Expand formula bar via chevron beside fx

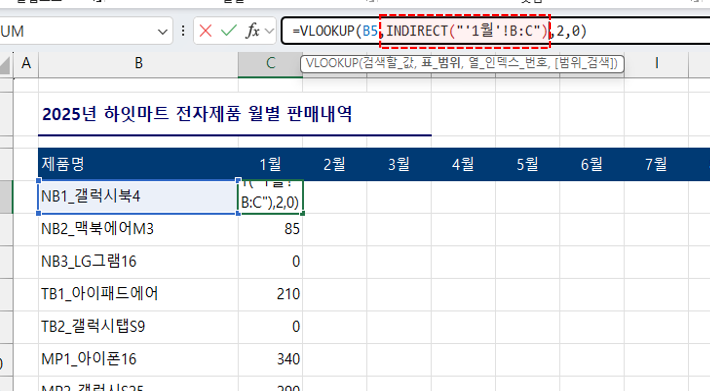[269, 31]
